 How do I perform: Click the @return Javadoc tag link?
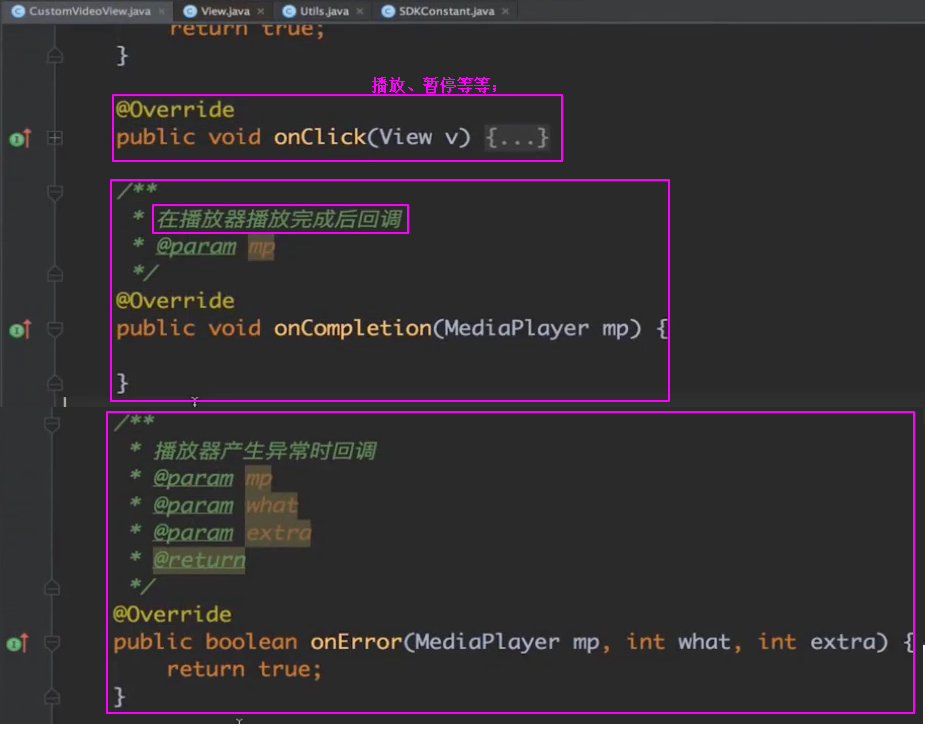pyautogui.click(x=199, y=560)
